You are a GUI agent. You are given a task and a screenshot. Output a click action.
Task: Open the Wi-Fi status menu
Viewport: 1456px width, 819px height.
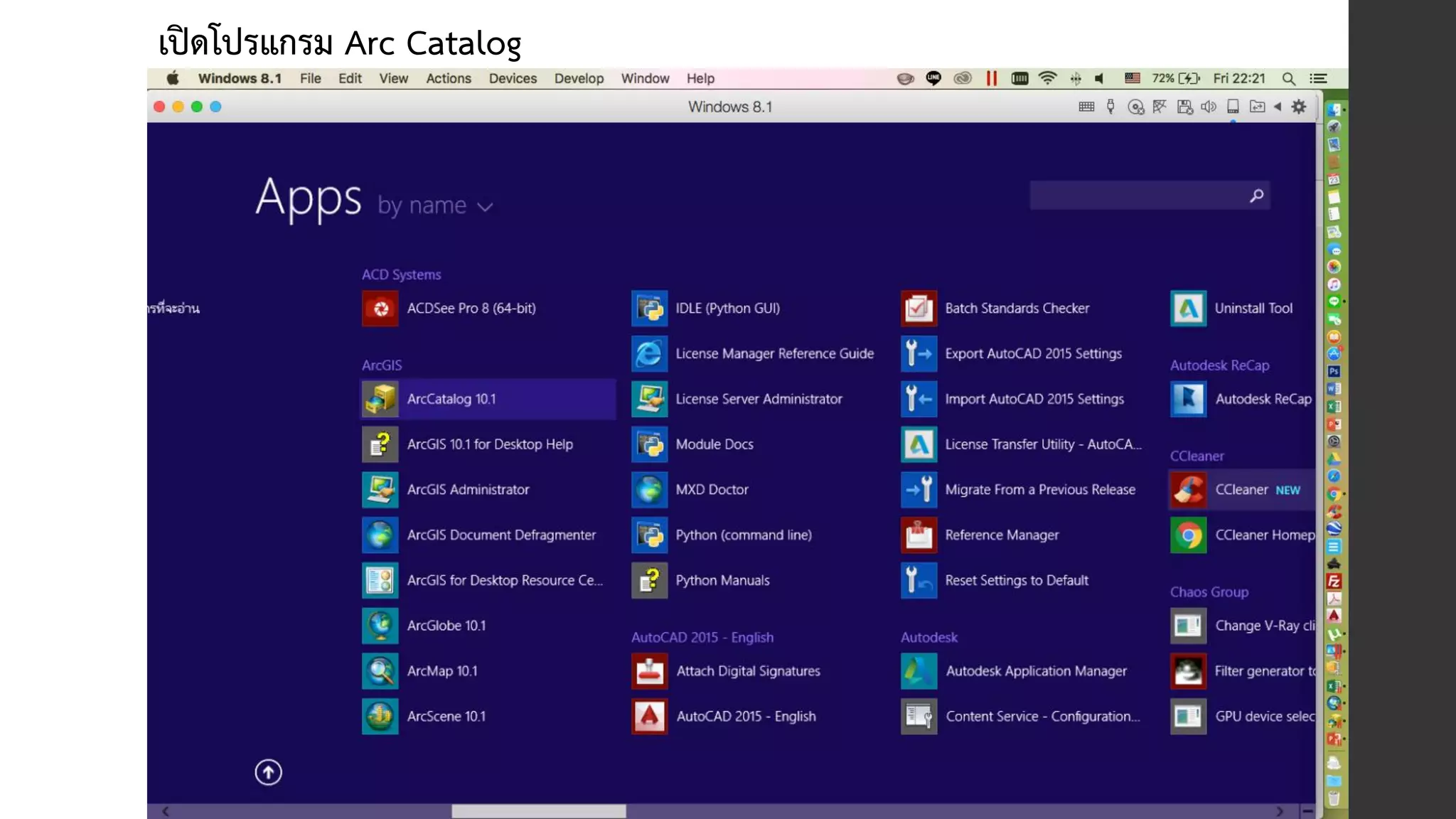click(x=1047, y=78)
